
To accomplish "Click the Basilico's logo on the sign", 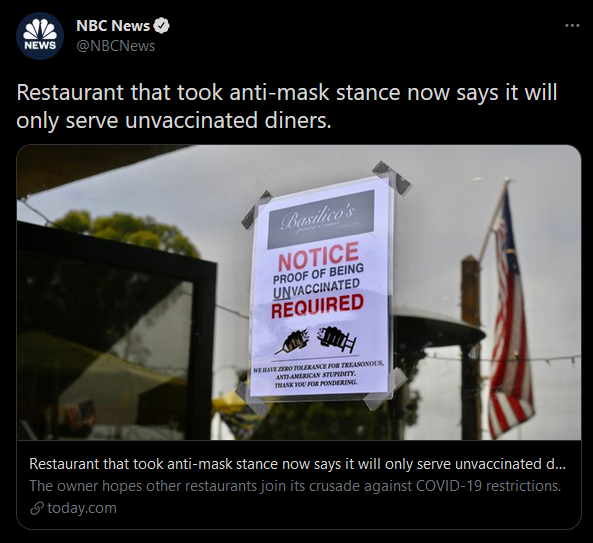I will (321, 219).
